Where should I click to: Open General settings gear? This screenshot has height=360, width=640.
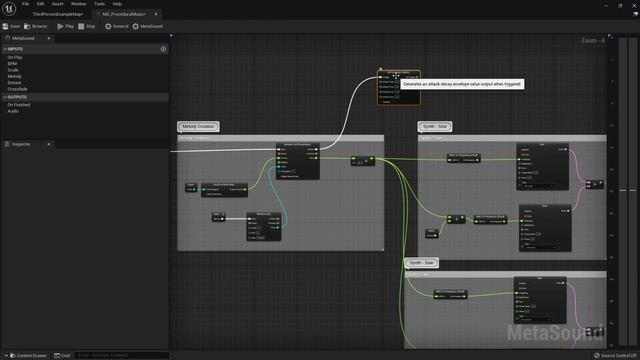116,26
